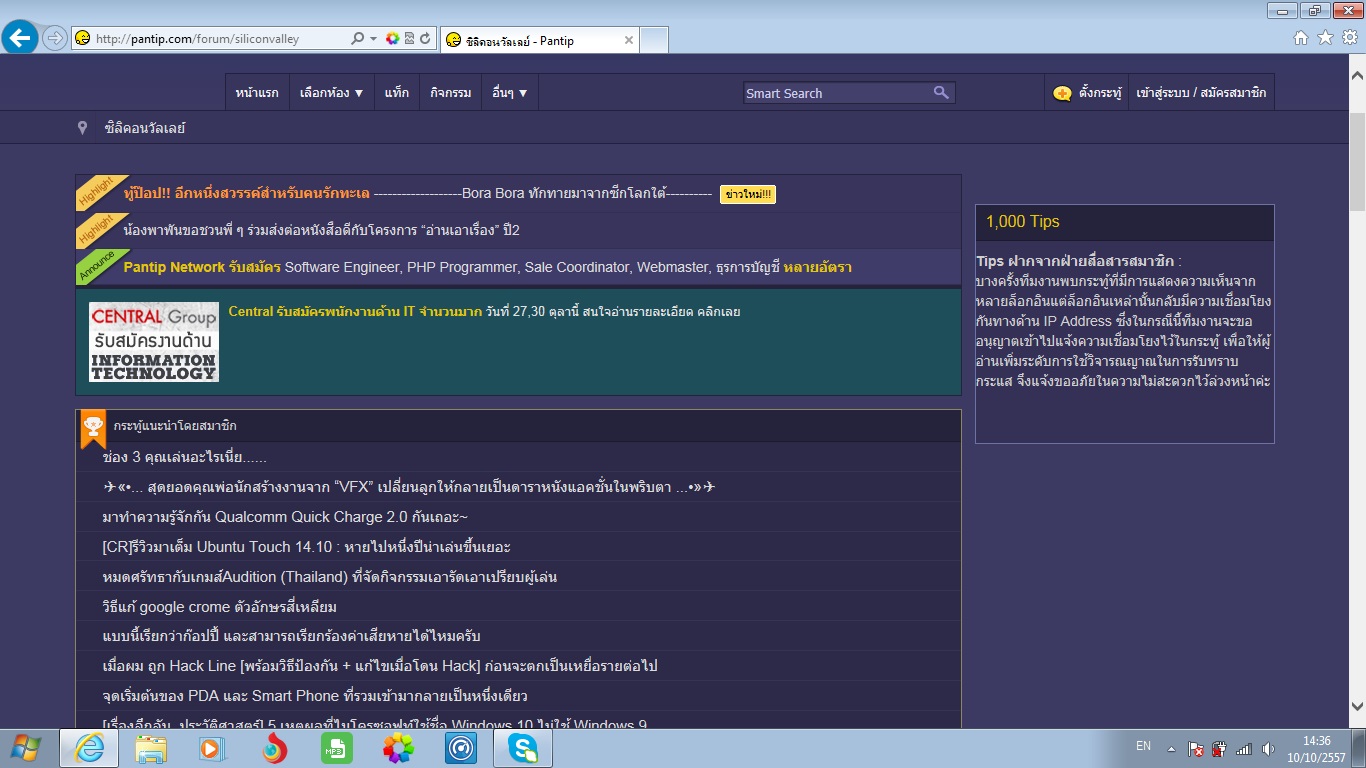Image resolution: width=1366 pixels, height=768 pixels.
Task: Open the Ubuntu Touch 14.10 review topic
Action: [x=307, y=547]
